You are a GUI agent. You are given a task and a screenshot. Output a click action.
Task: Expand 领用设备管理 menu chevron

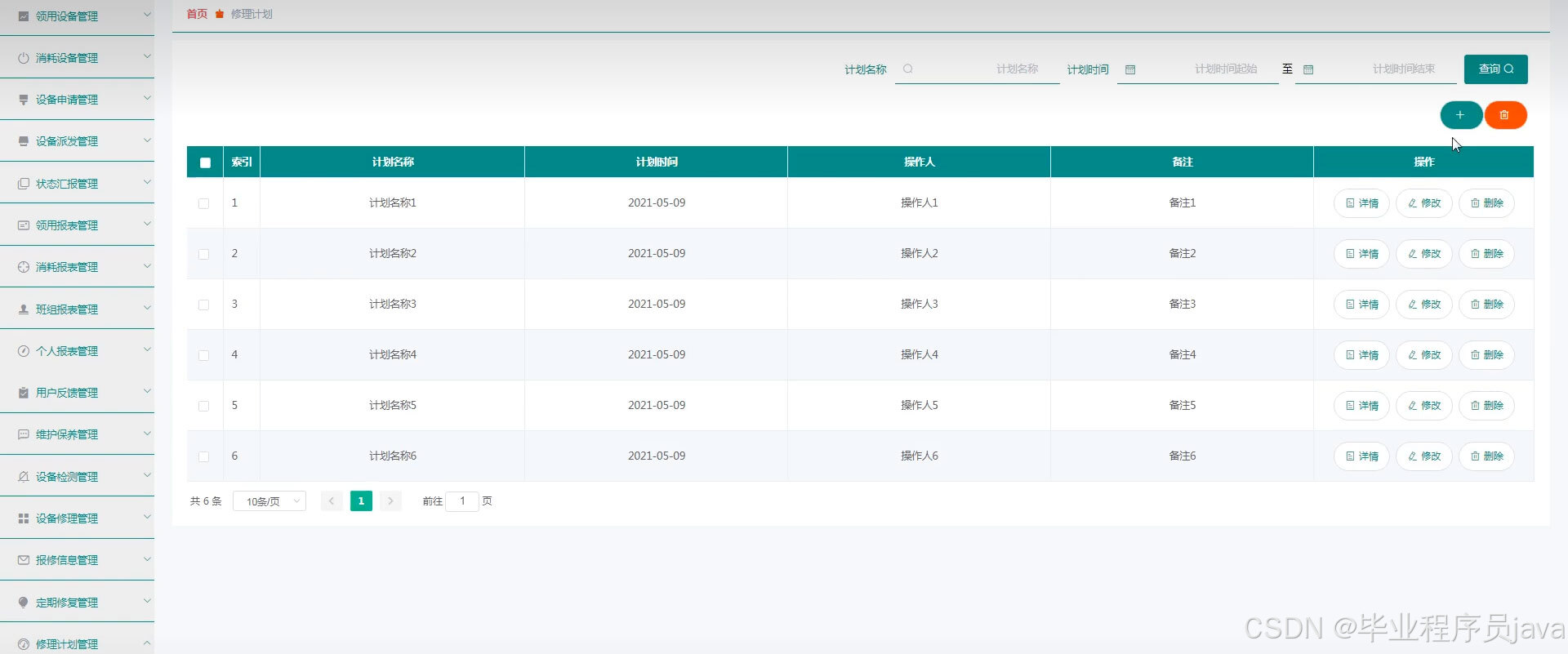click(148, 15)
